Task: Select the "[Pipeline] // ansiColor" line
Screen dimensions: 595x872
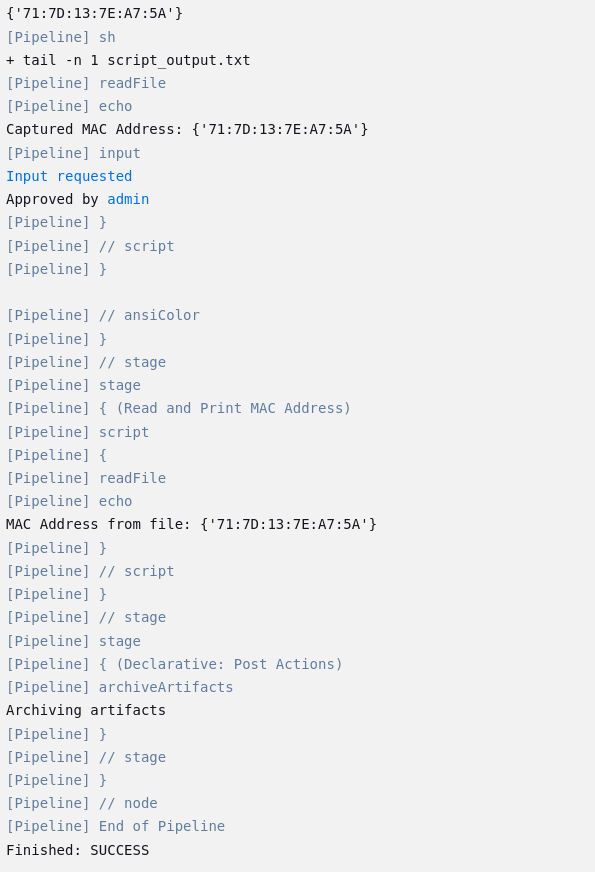Action: (x=103, y=315)
